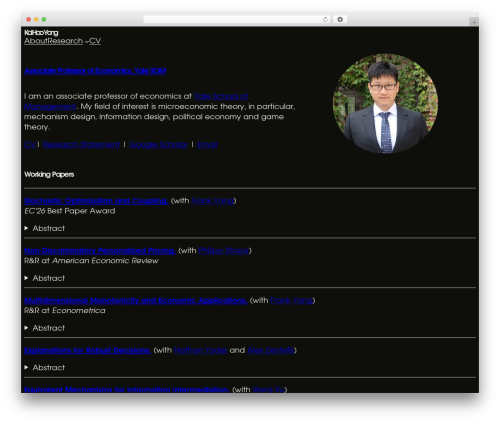Reload the page with the refresh icon
The image size is (500, 423).
tap(325, 19)
